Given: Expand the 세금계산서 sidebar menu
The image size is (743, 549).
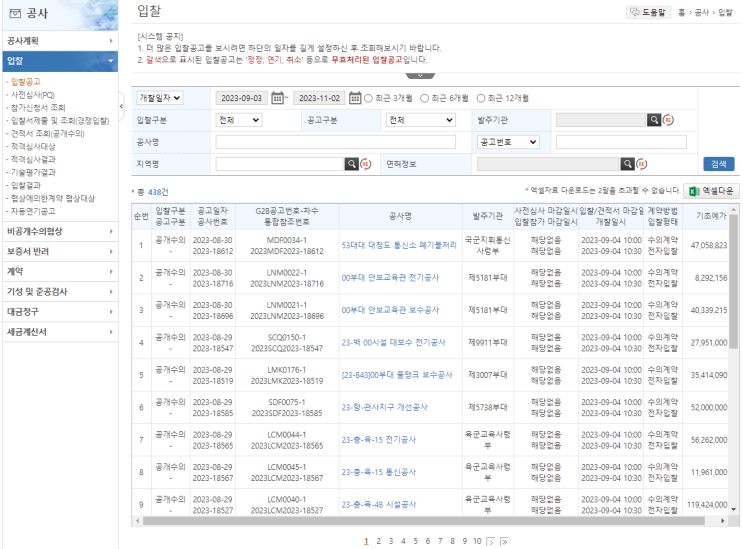Looking at the screenshot, I should tap(60, 332).
